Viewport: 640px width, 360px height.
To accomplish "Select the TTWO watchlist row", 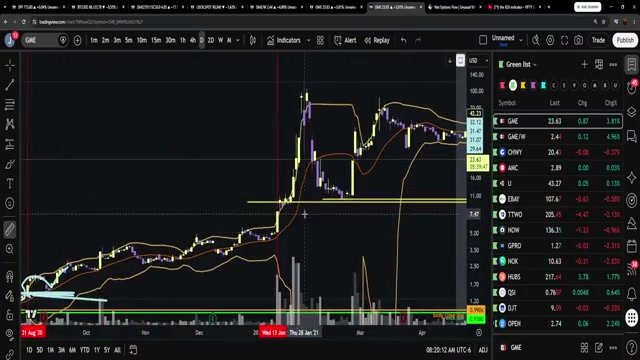I will [558, 215].
